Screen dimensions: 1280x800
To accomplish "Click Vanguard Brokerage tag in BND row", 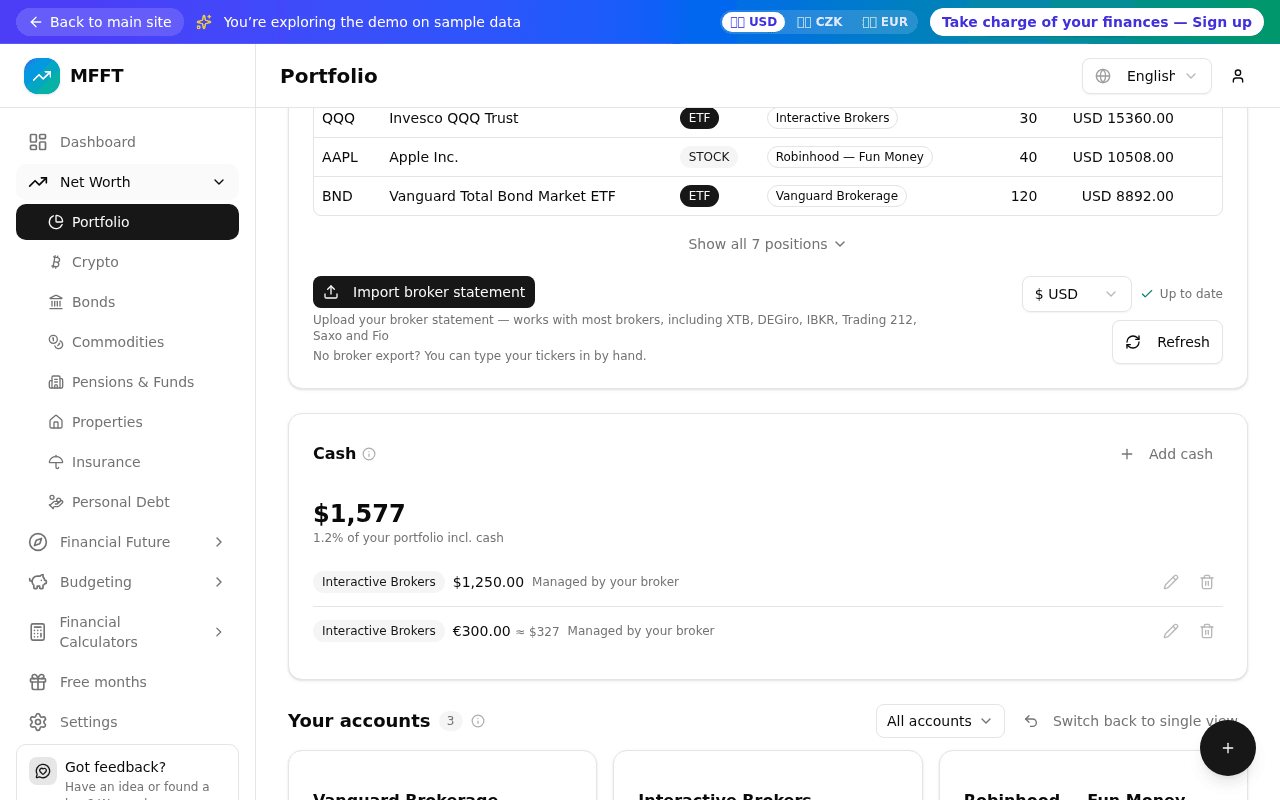I will point(837,196).
